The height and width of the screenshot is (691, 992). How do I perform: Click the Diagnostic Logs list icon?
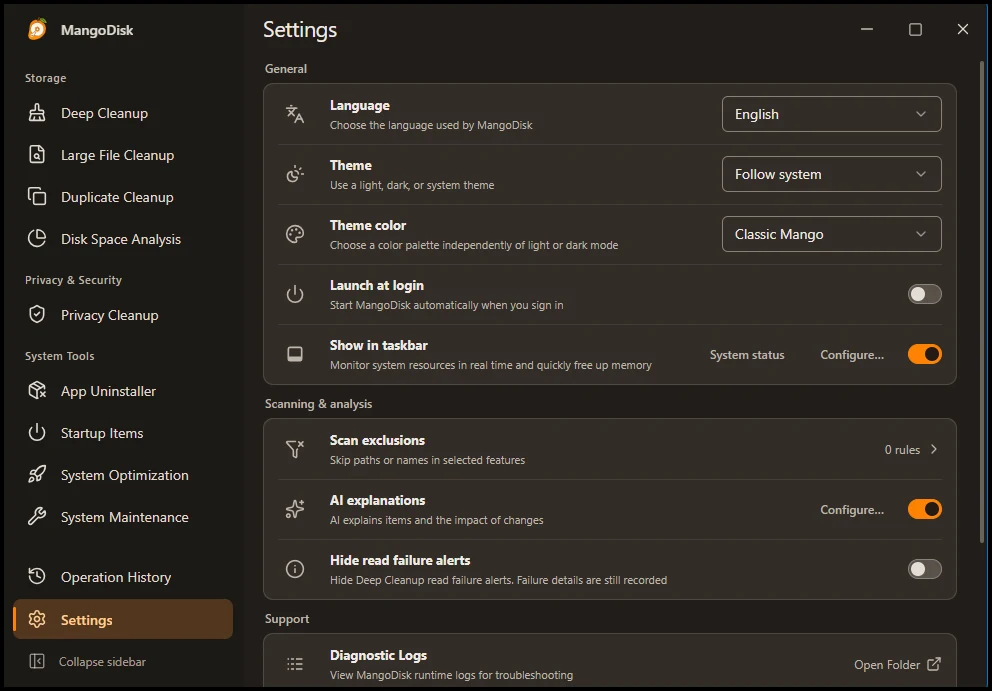pyautogui.click(x=295, y=664)
